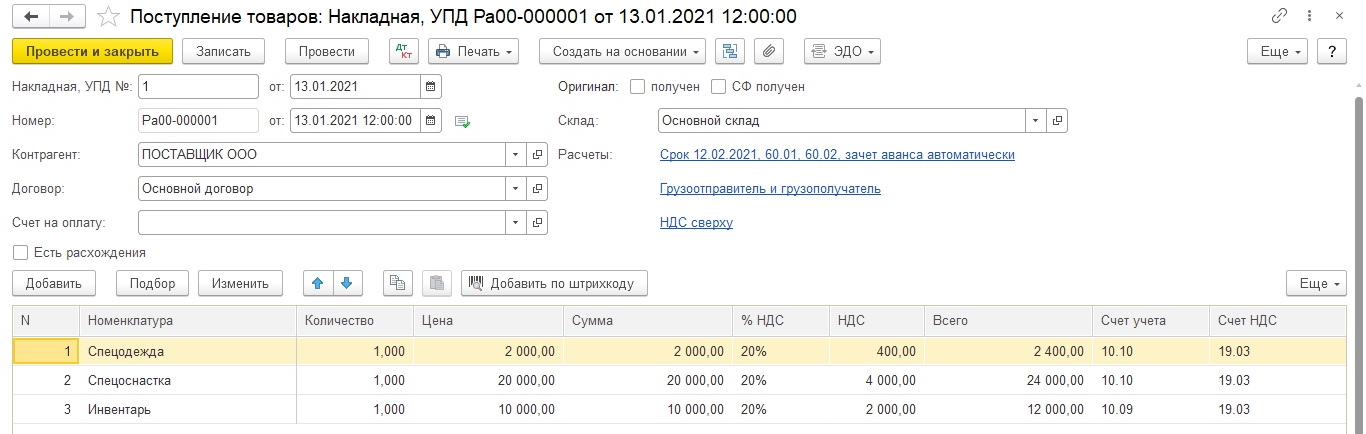Image resolution: width=1366 pixels, height=434 pixels.
Task: Click the Провести и закрыть button
Action: pos(92,51)
